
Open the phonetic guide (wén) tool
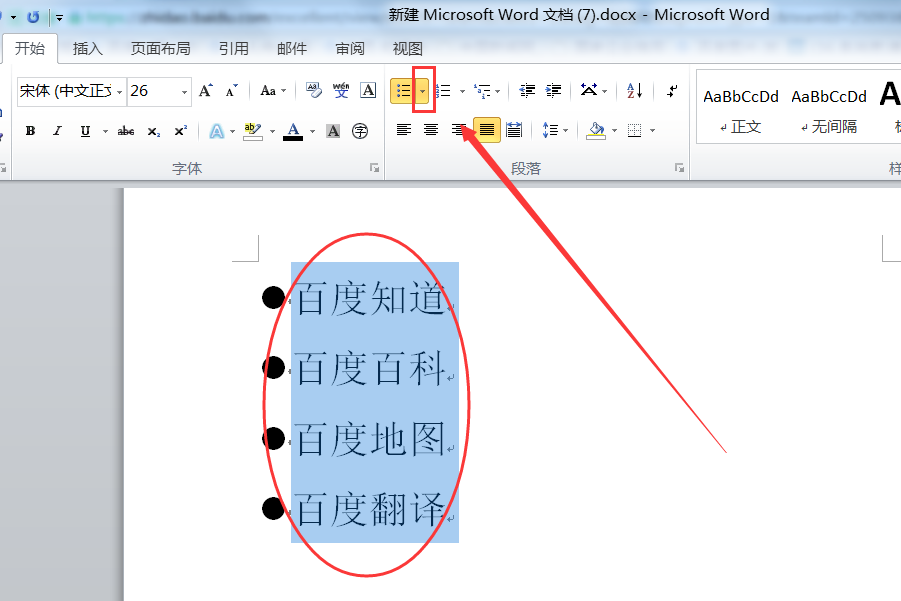click(x=341, y=90)
